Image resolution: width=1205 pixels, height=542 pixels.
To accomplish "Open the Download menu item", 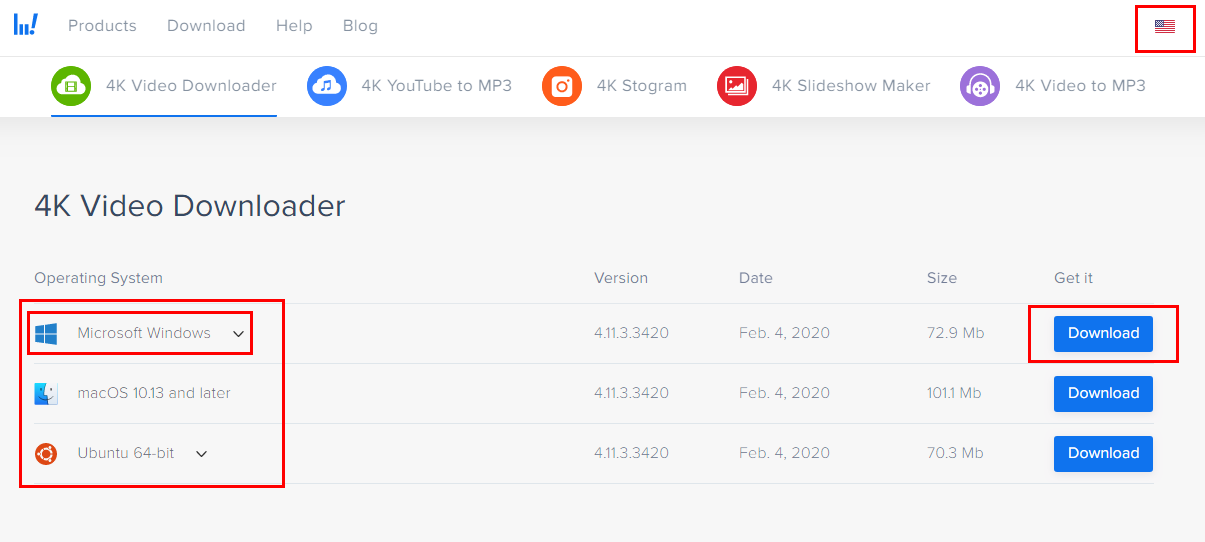I will pos(206,26).
